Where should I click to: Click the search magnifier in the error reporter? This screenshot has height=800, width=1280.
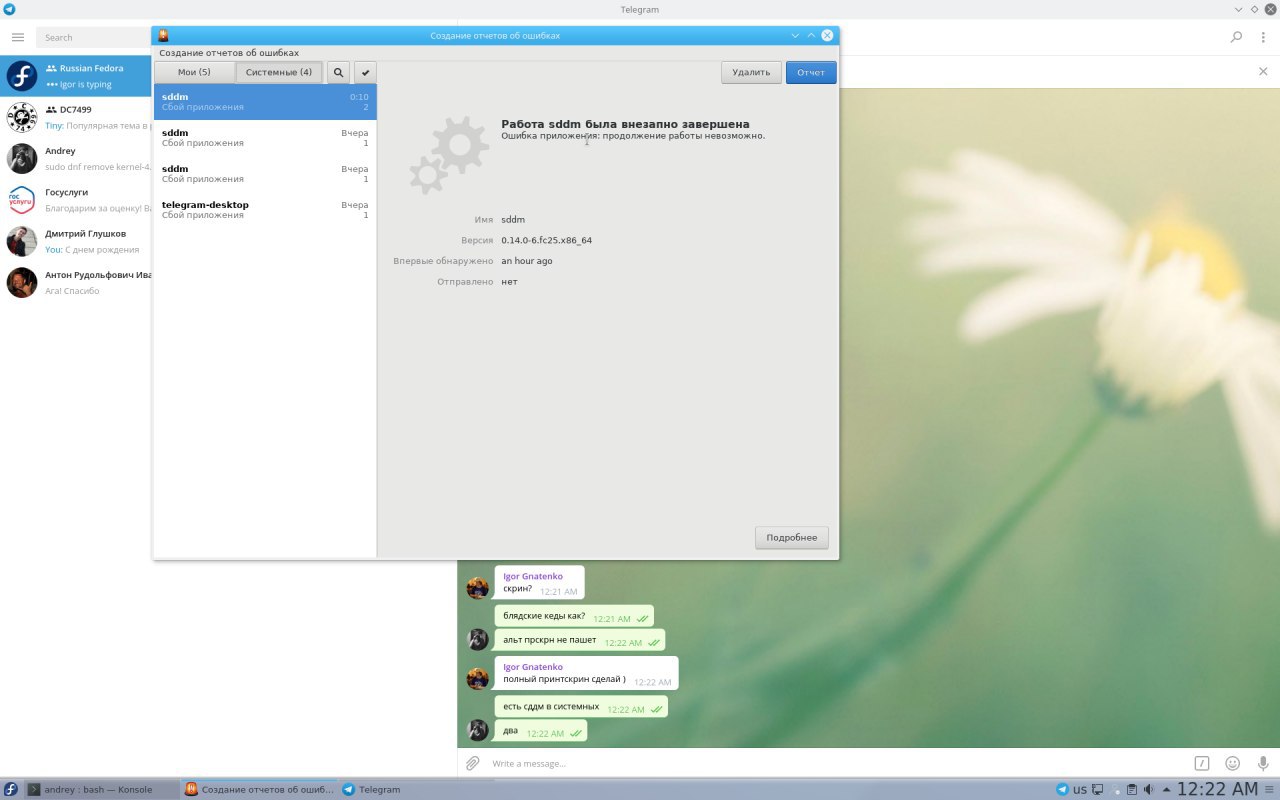[x=338, y=72]
